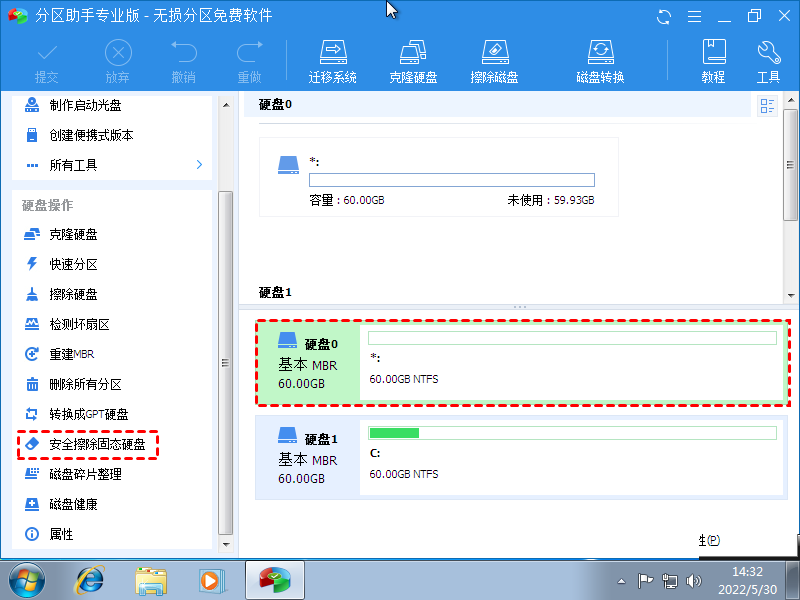The width and height of the screenshot is (800, 600).
Task: Click the 撤销 (Undo) toolbar icon
Action: pyautogui.click(x=184, y=62)
